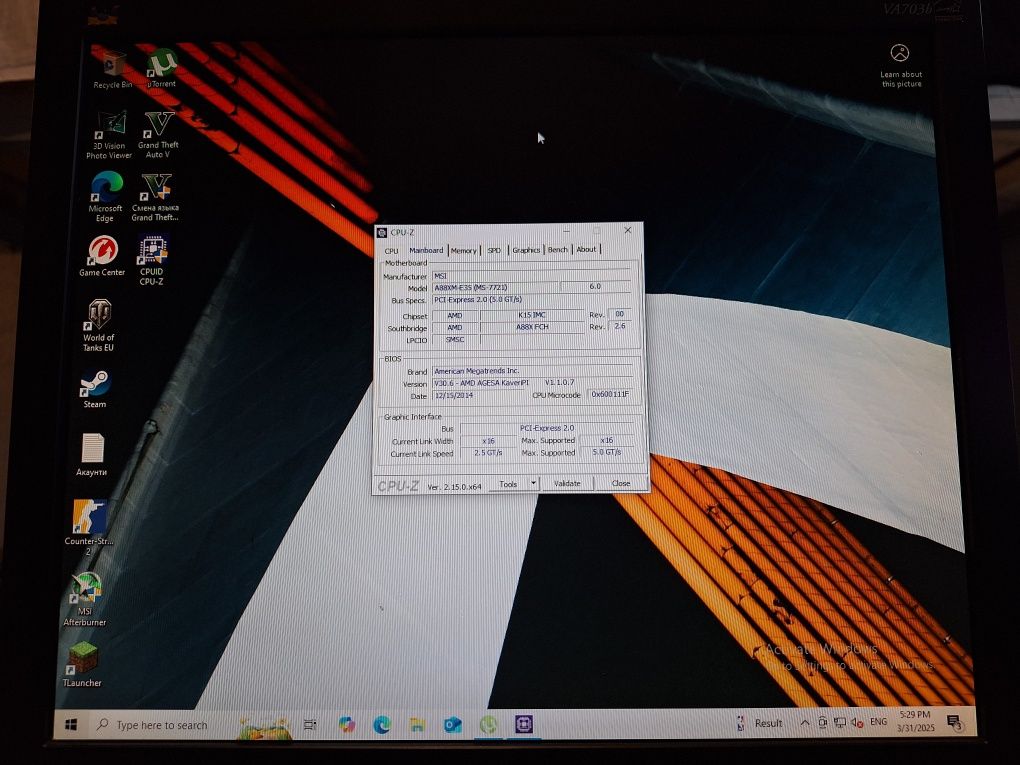1020x765 pixels.
Task: Click the network tray icon
Action: pos(840,722)
